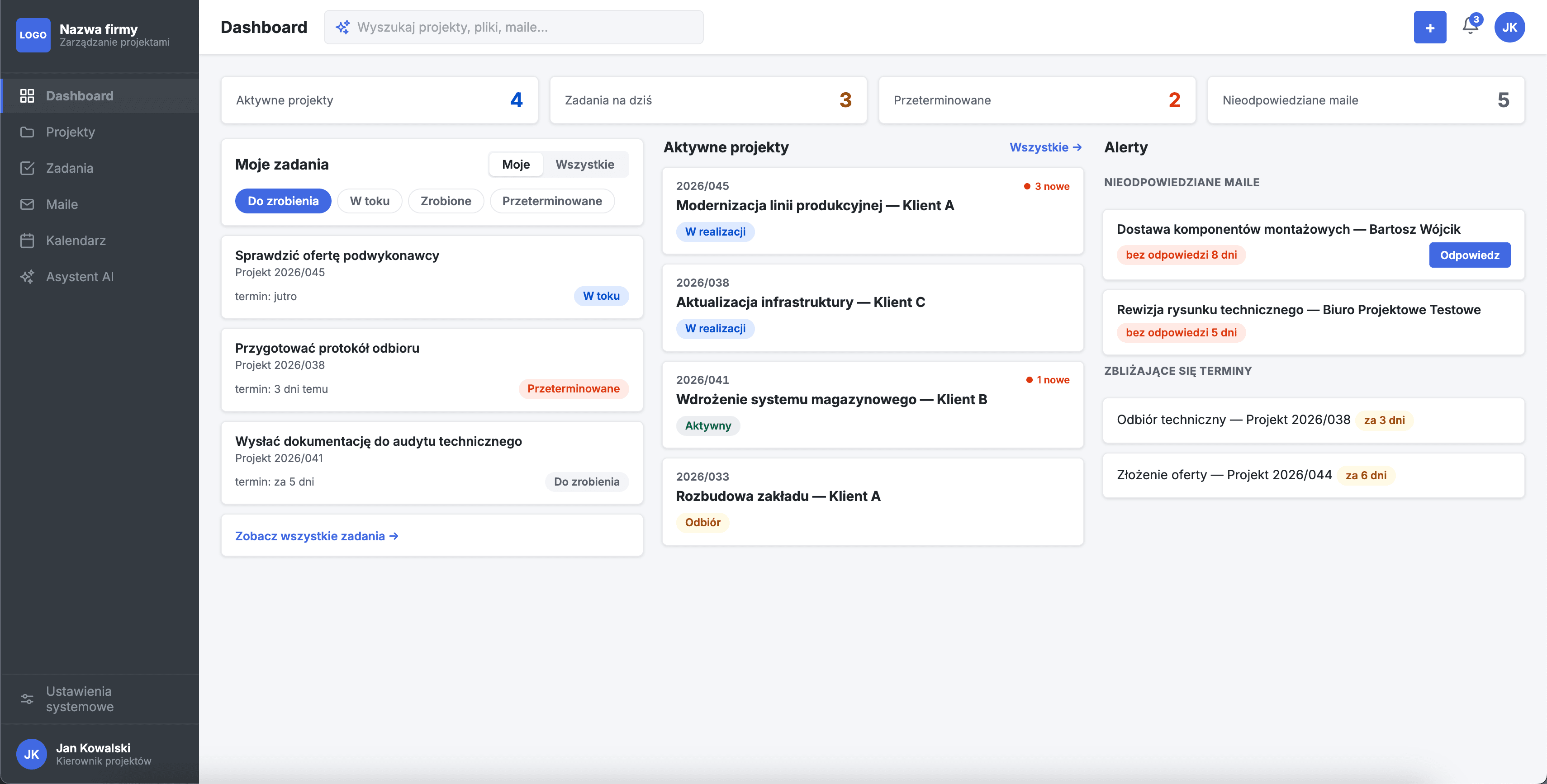Screen dimensions: 1547x784
Task: Open project Wdrożenie systemu magazynowego
Action: point(873,405)
